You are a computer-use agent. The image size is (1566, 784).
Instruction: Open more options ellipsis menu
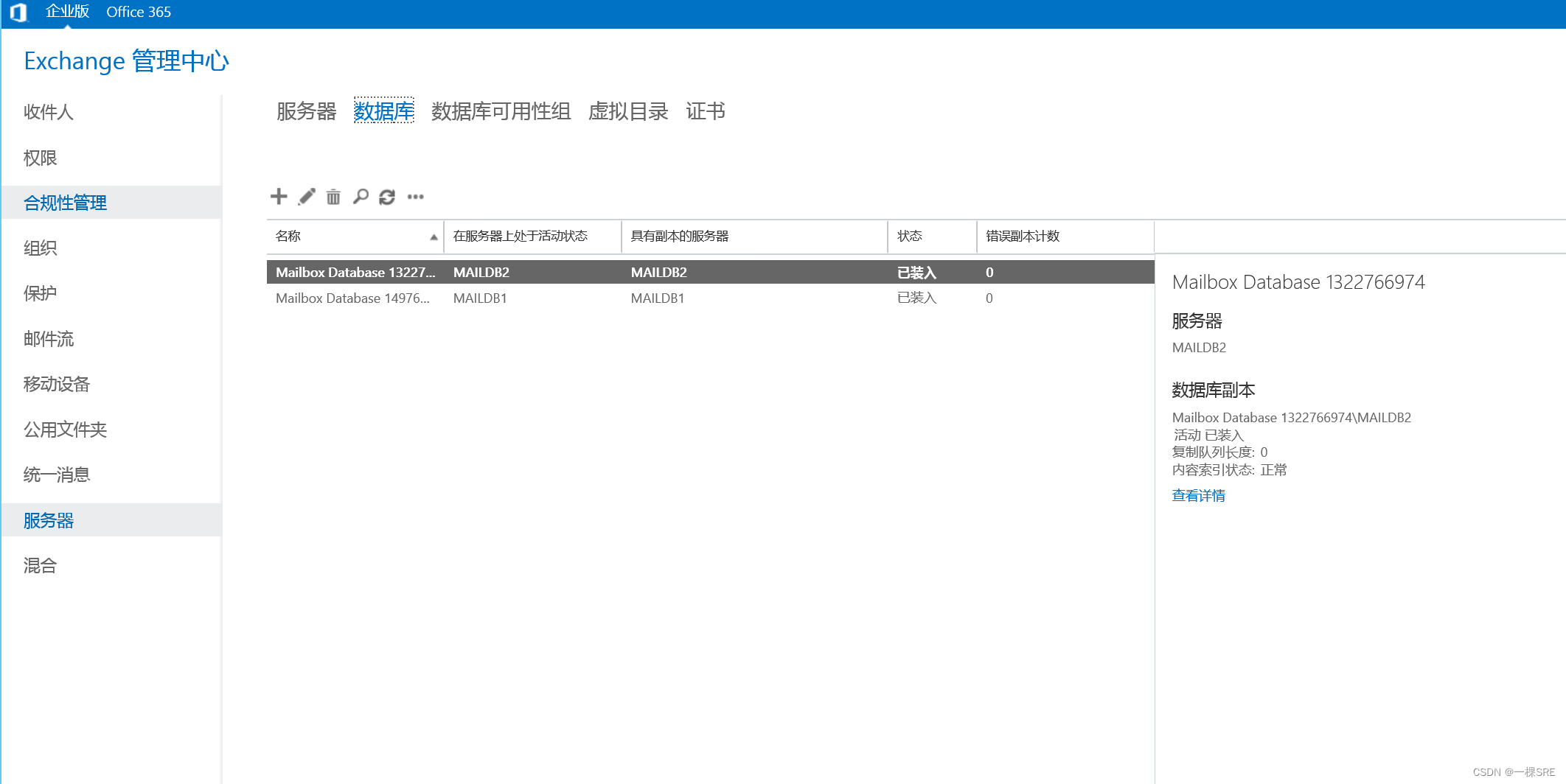click(416, 197)
